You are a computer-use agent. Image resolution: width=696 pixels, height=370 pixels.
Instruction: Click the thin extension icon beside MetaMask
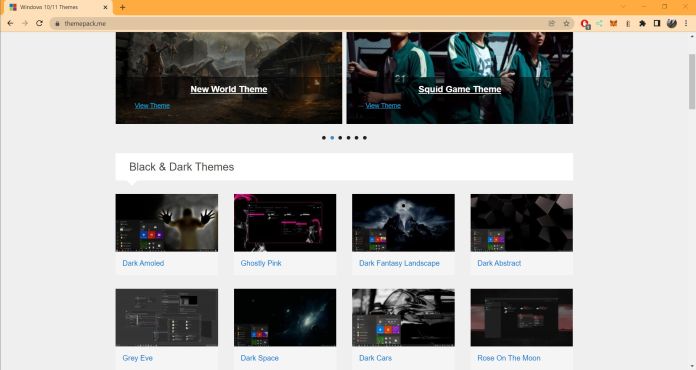click(x=628, y=24)
